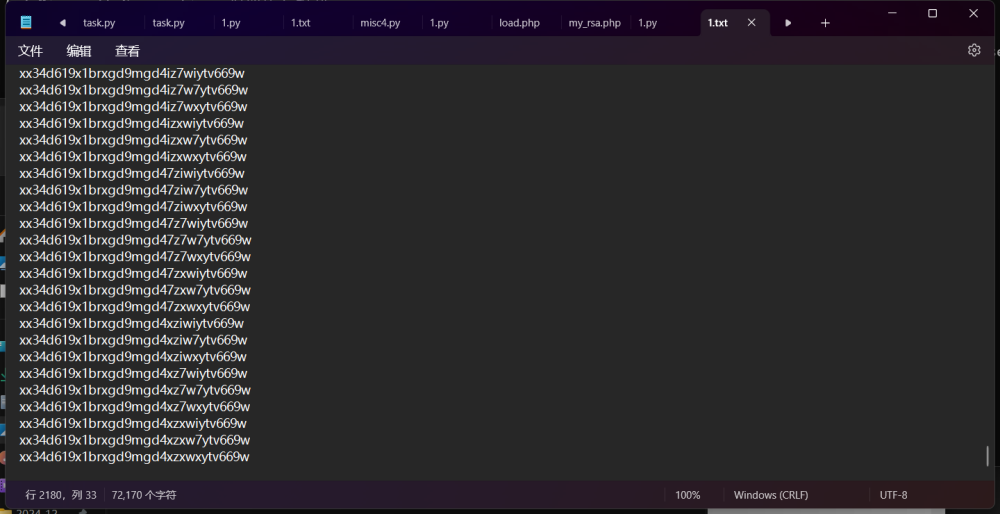Click the vertical scrollbar thumb

click(987, 455)
